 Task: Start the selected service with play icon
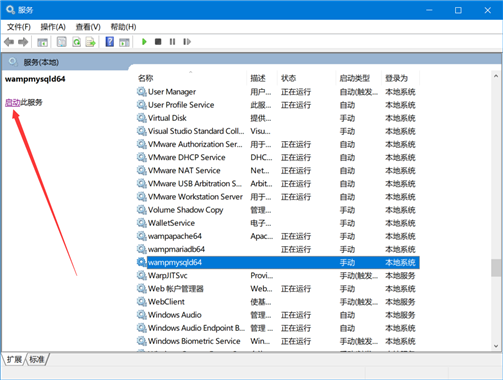[144, 42]
